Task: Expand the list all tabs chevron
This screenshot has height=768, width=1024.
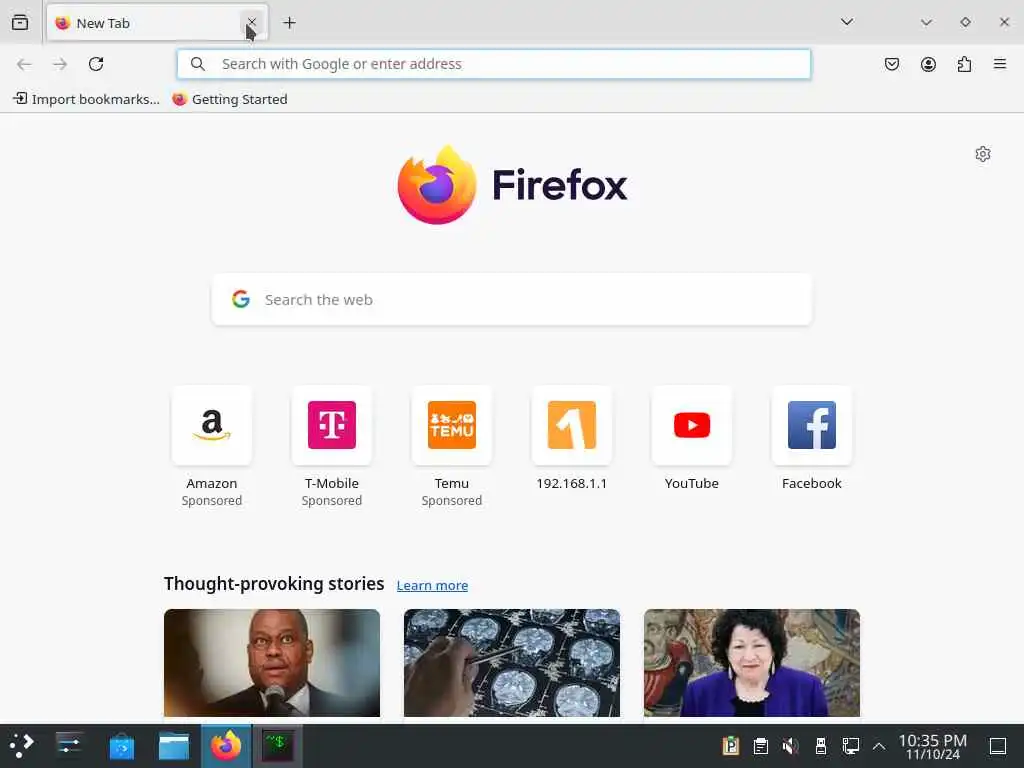Action: [x=846, y=22]
